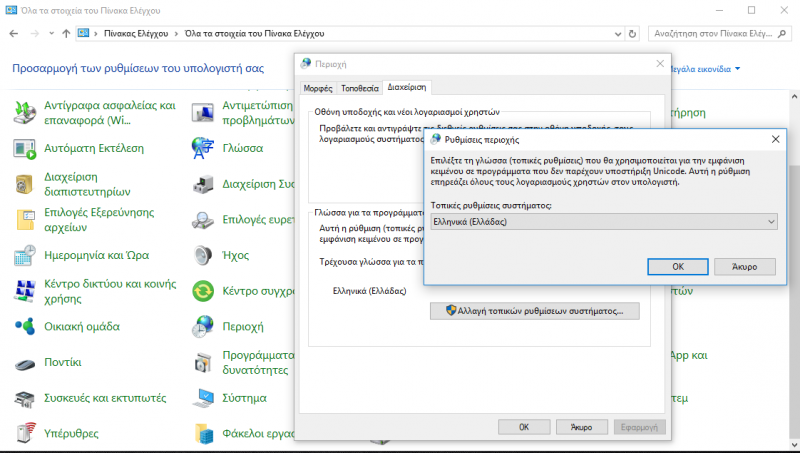Click the Κέντρο συγχρονισμού icon
The height and width of the screenshot is (453, 800).
click(204, 291)
